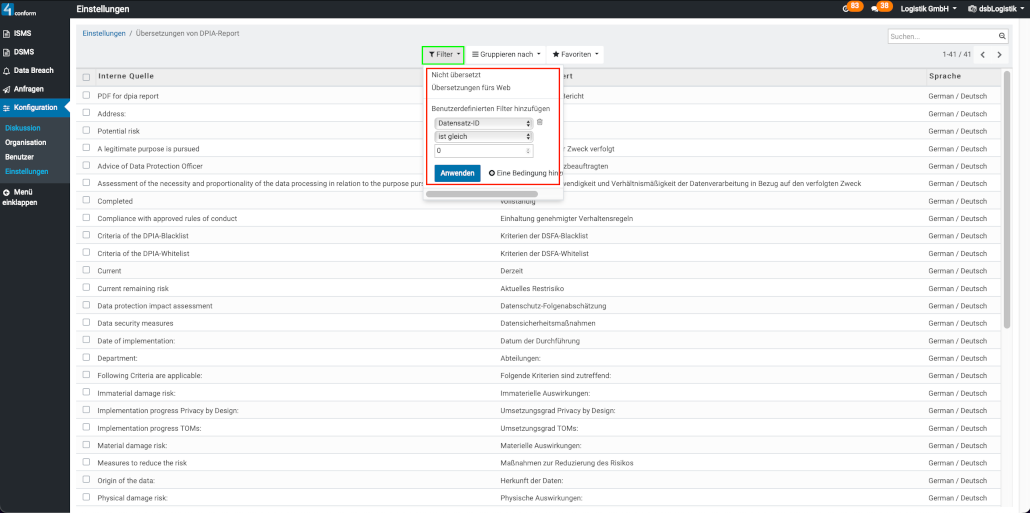Open activities clock icon with 83 badge

[x=847, y=9]
